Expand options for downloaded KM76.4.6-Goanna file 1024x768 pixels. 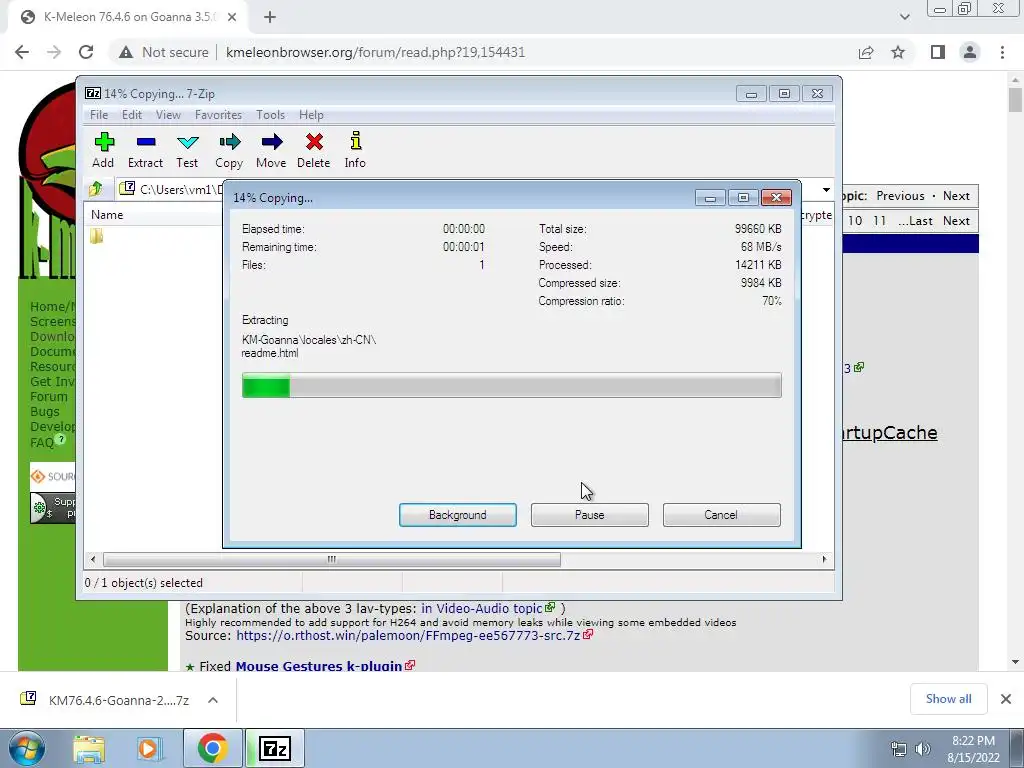213,700
